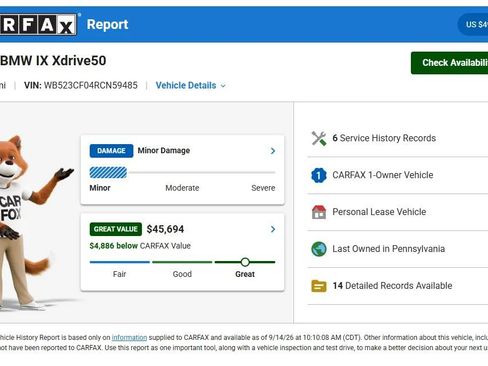Image resolution: width=488 pixels, height=366 pixels.
Task: Click the wrench service history icon
Action: pos(319,138)
